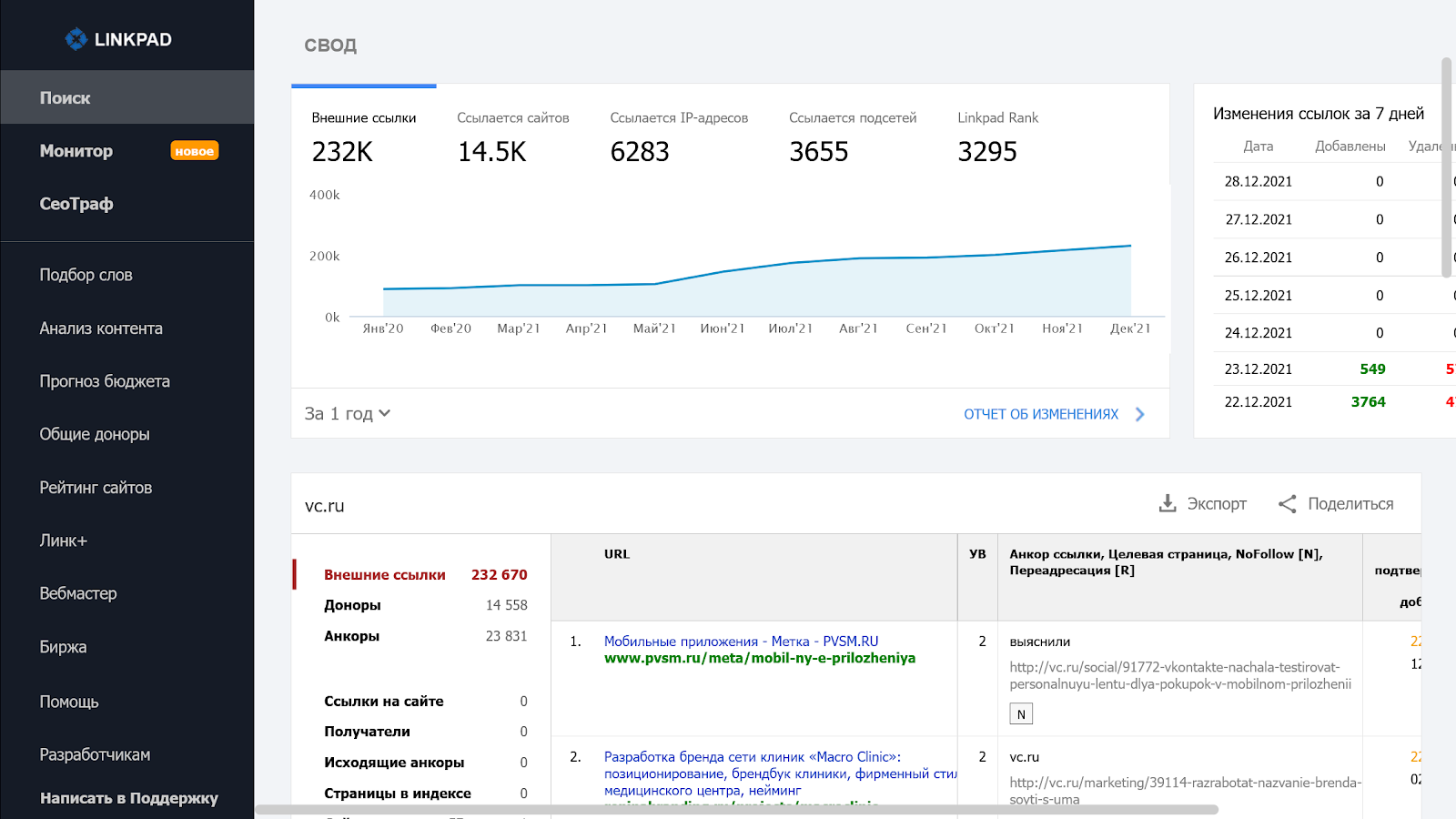The height and width of the screenshot is (819, 1456).
Task: Click the N nofollow badge in row 1
Action: pos(1021,714)
